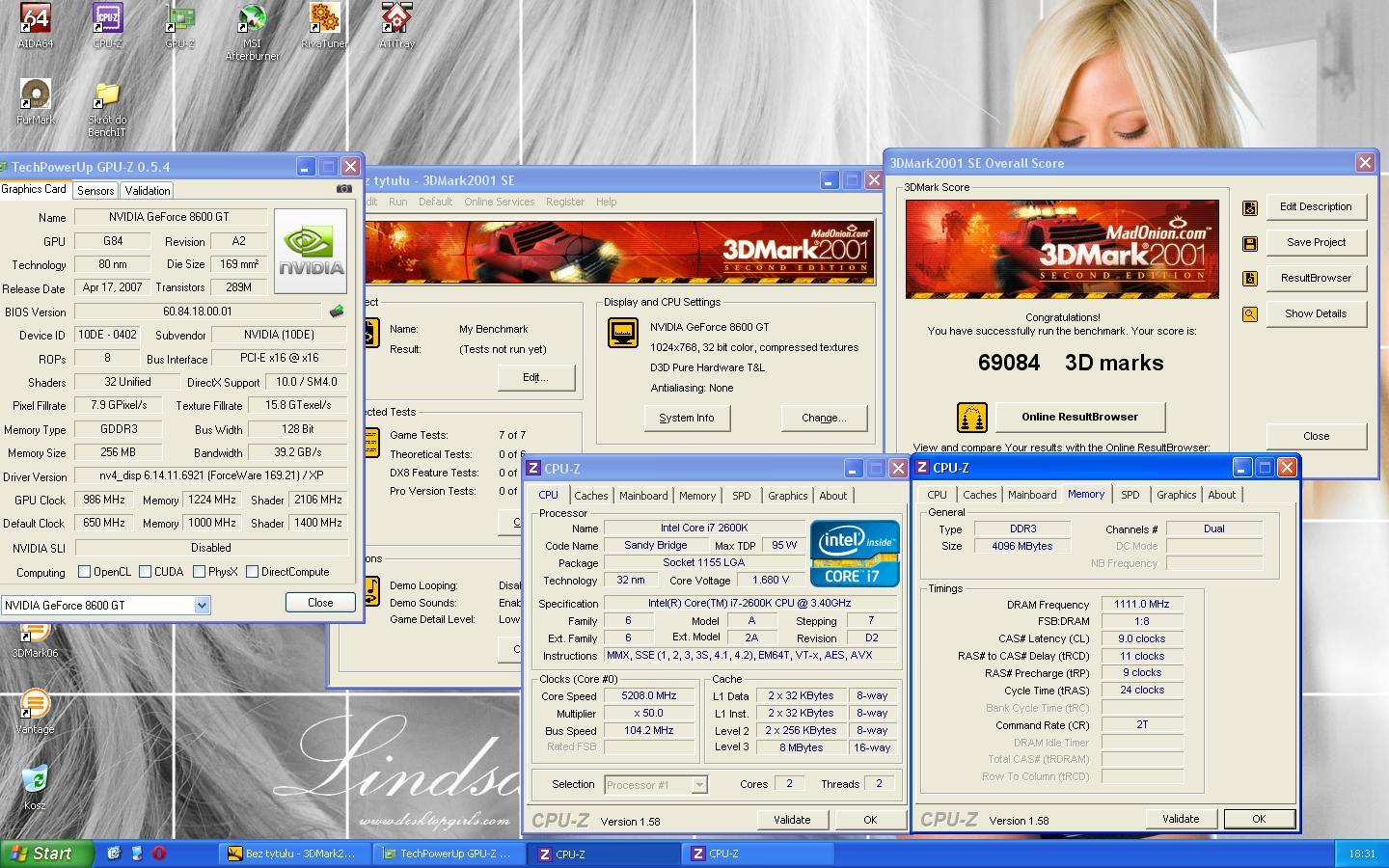Viewport: 1389px width, 868px height.
Task: Click the BIOS Version field 60.84.18.00.01
Action: coord(198,312)
